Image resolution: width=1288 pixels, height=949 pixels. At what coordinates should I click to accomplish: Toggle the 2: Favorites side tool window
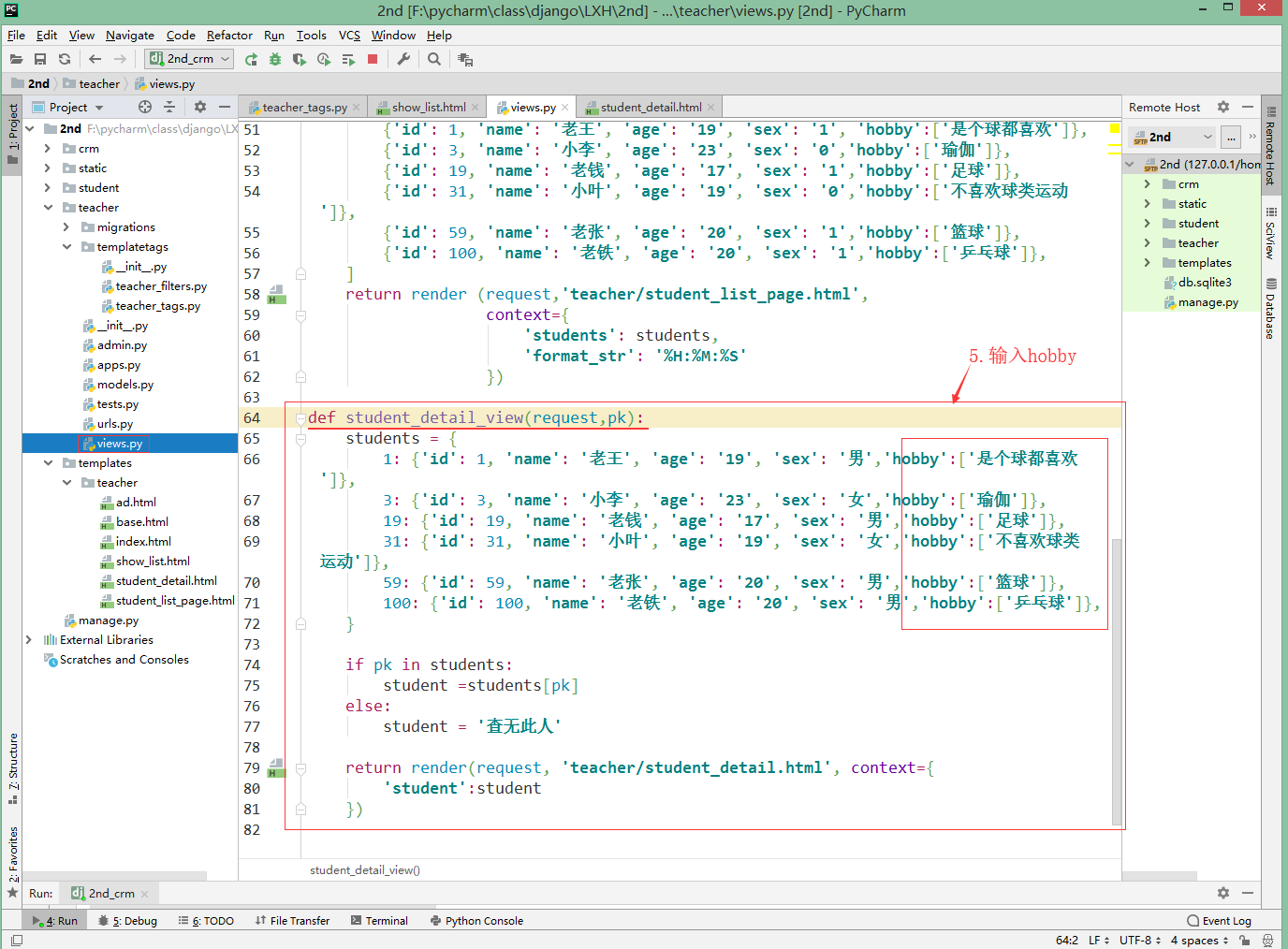[12, 861]
